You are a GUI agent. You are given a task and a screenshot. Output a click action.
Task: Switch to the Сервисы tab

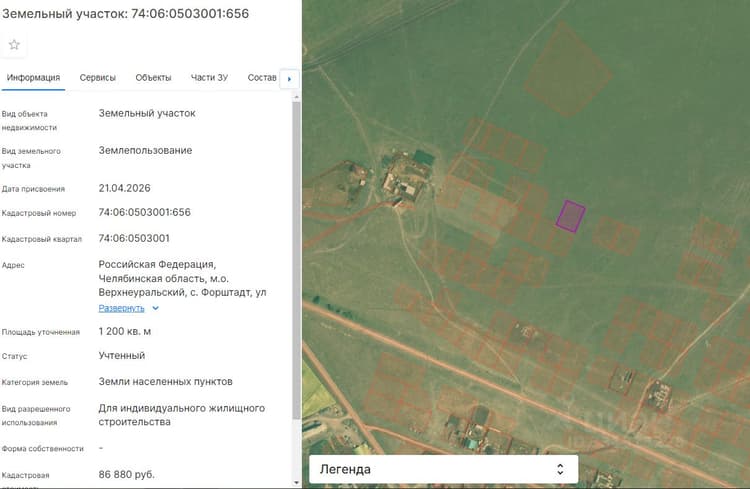[x=98, y=78]
